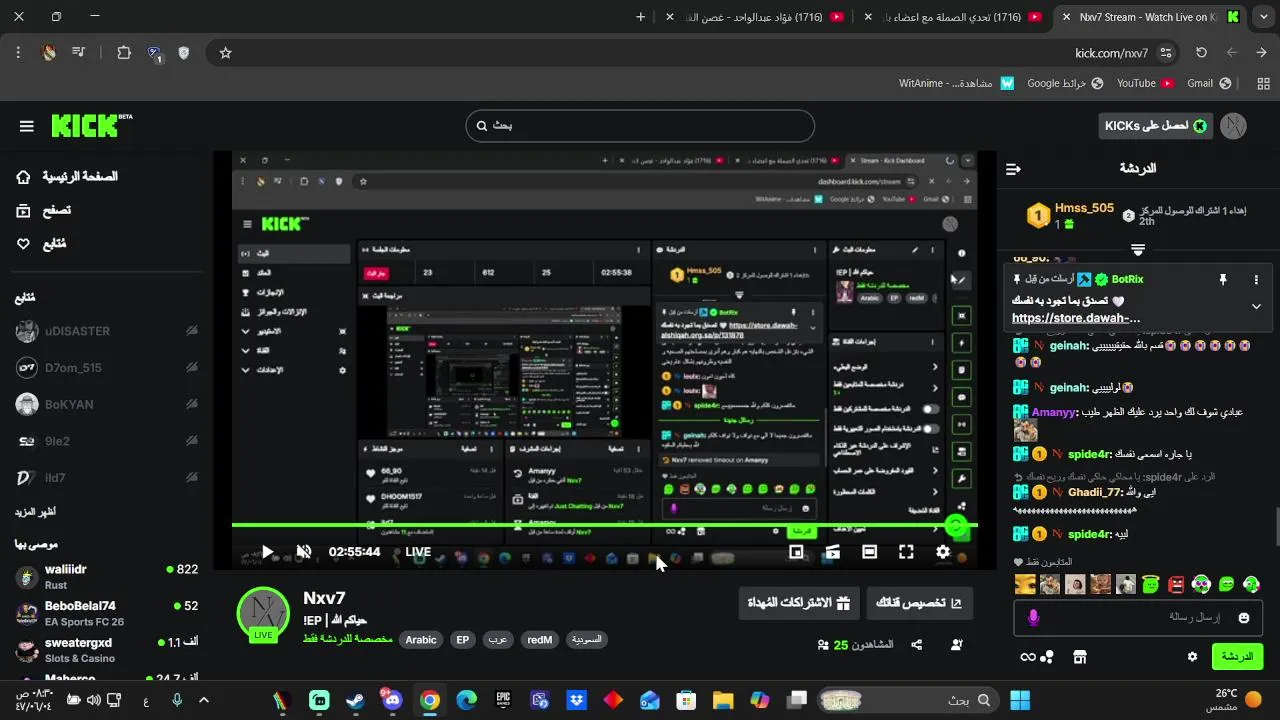1280x720 pixels.
Task: Click the chat message input field
Action: [1140, 618]
